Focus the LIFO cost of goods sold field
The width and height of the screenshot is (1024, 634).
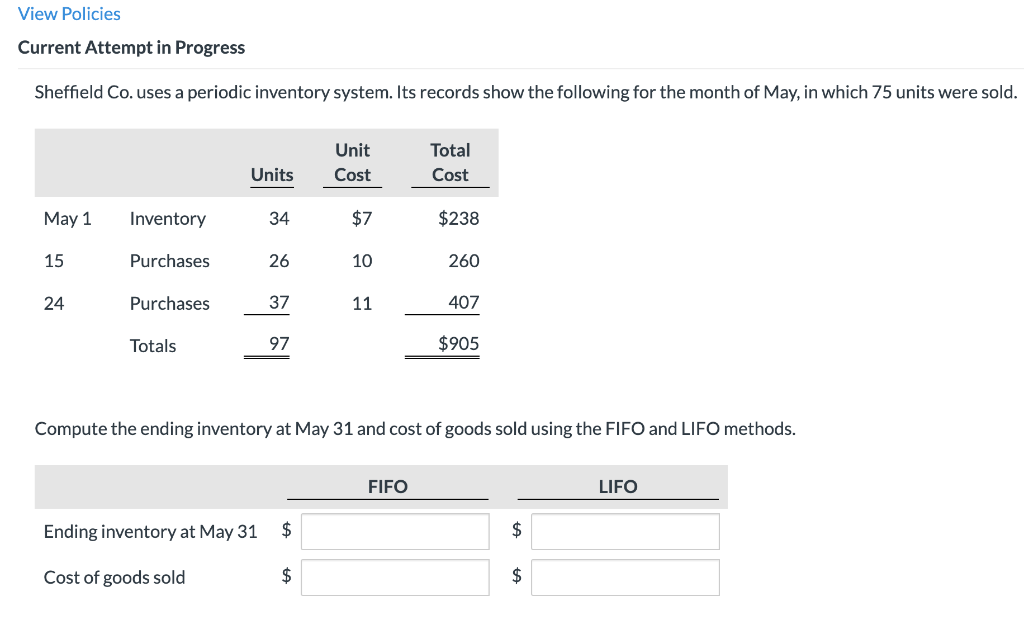(x=626, y=577)
